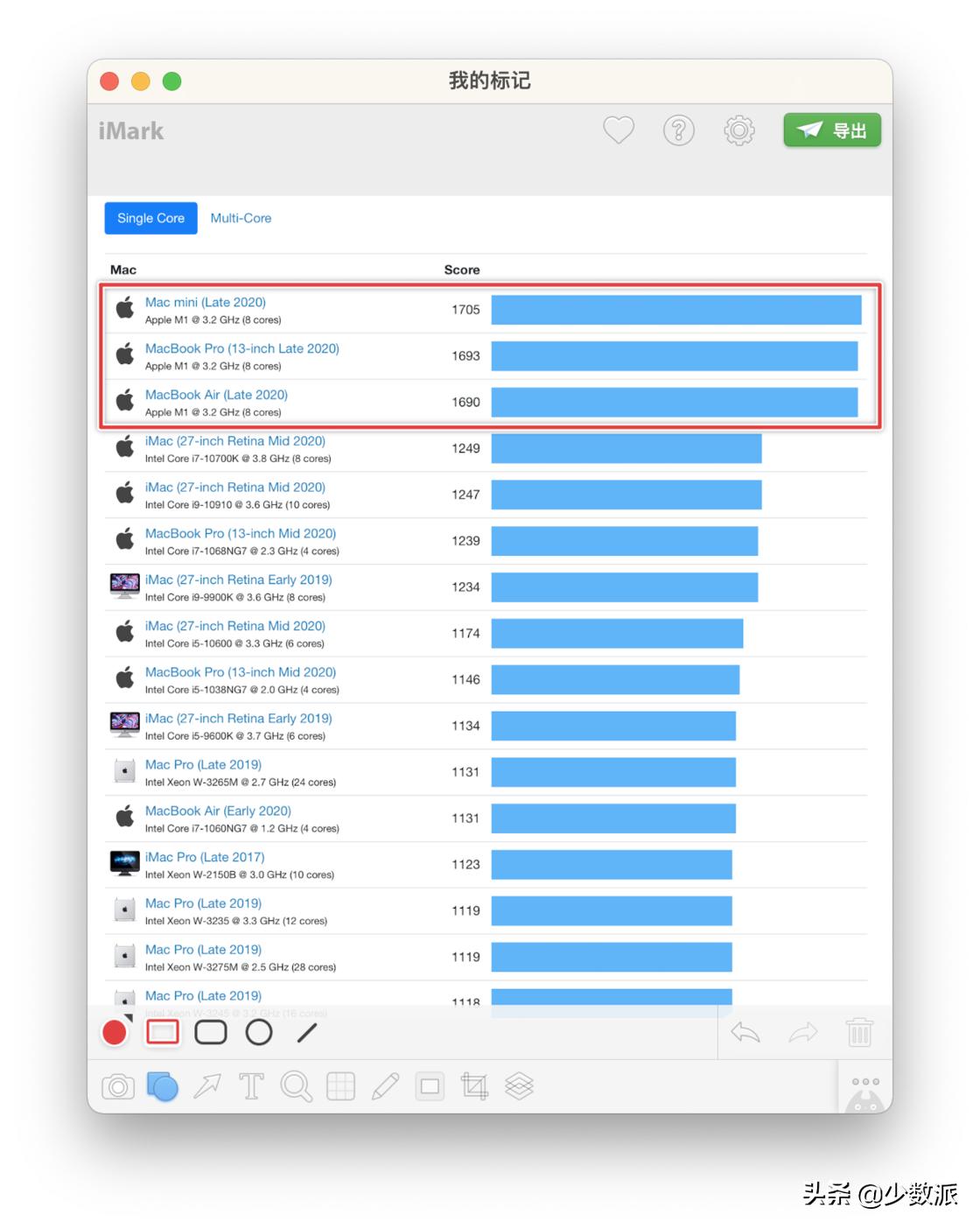Open the Mac mini (Late 2020) link
This screenshot has width=980, height=1229.
tap(206, 302)
